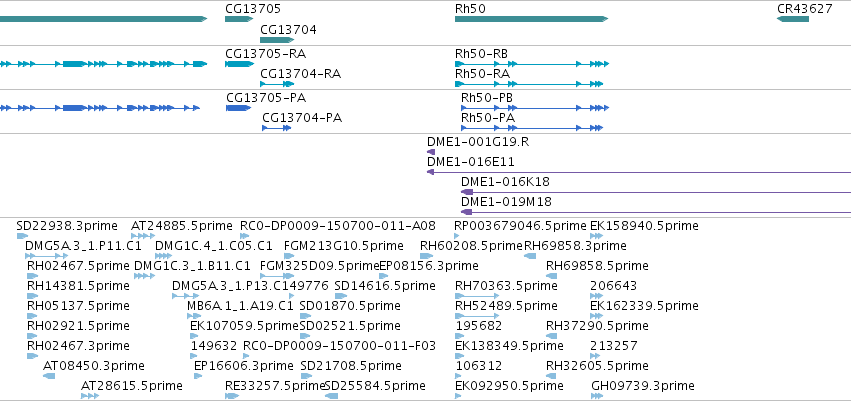Select the RH69858.3prime EST glyph
Image resolution: width=851 pixels, height=401 pixels.
point(530,256)
